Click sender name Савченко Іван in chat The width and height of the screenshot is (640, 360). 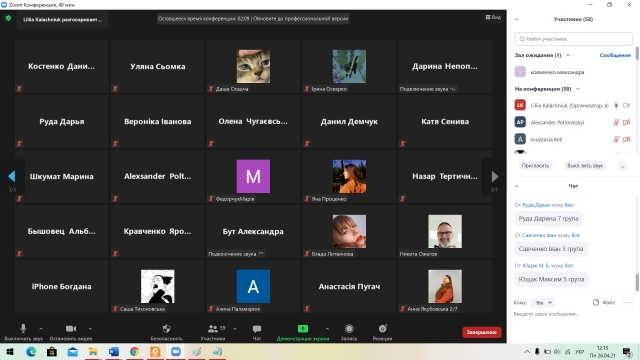click(x=539, y=235)
